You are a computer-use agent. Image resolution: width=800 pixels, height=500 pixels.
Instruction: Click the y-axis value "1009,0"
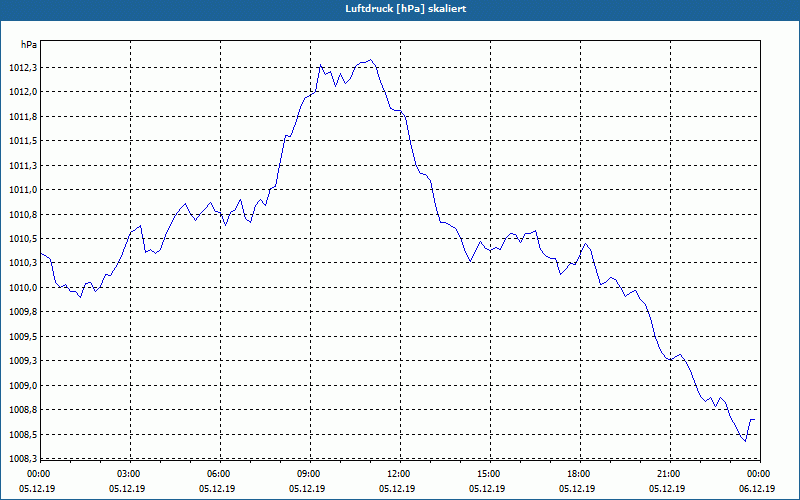23,386
